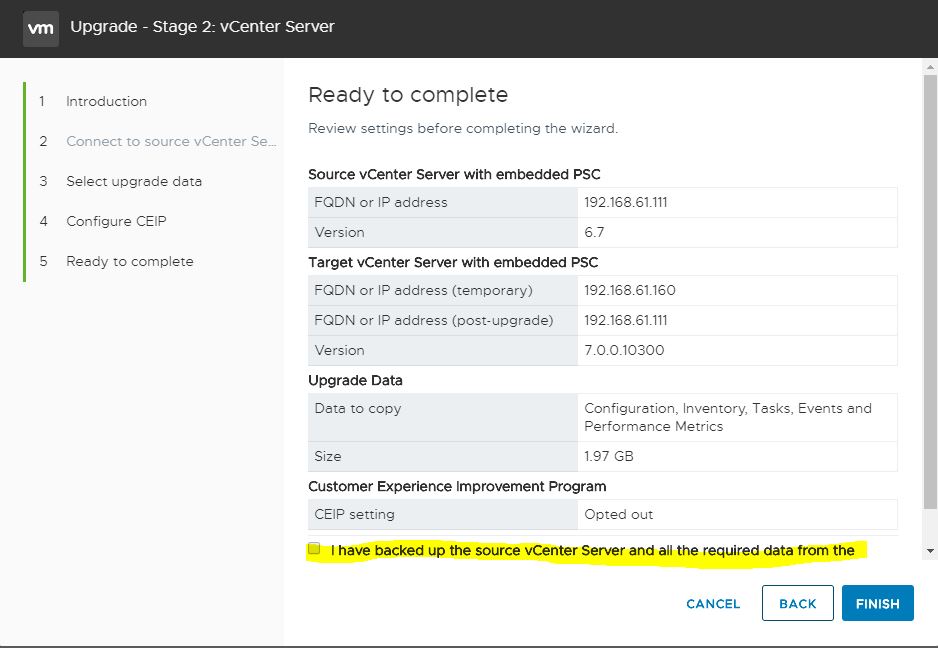The width and height of the screenshot is (938, 648).
Task: Click the scrollbar up arrow
Action: click(930, 66)
